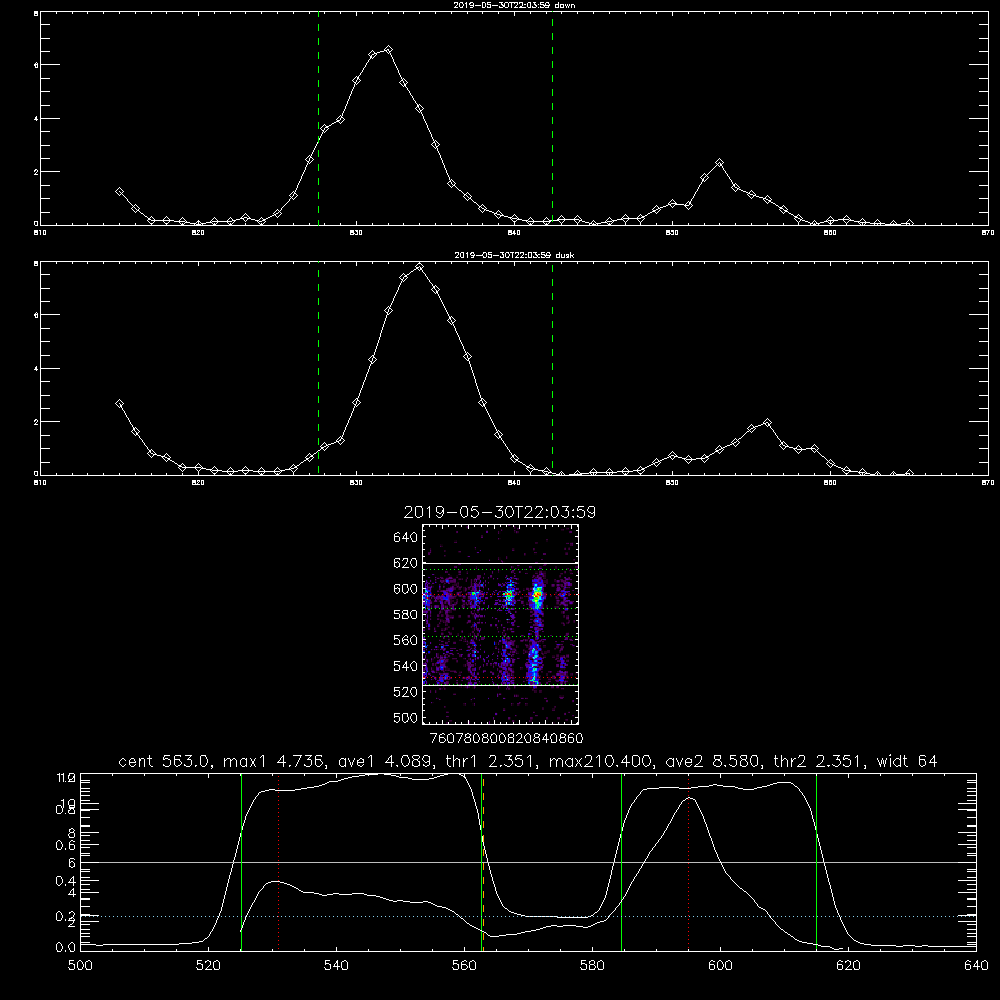Click the green vertical line near 585 in bottom plot

coord(621,861)
